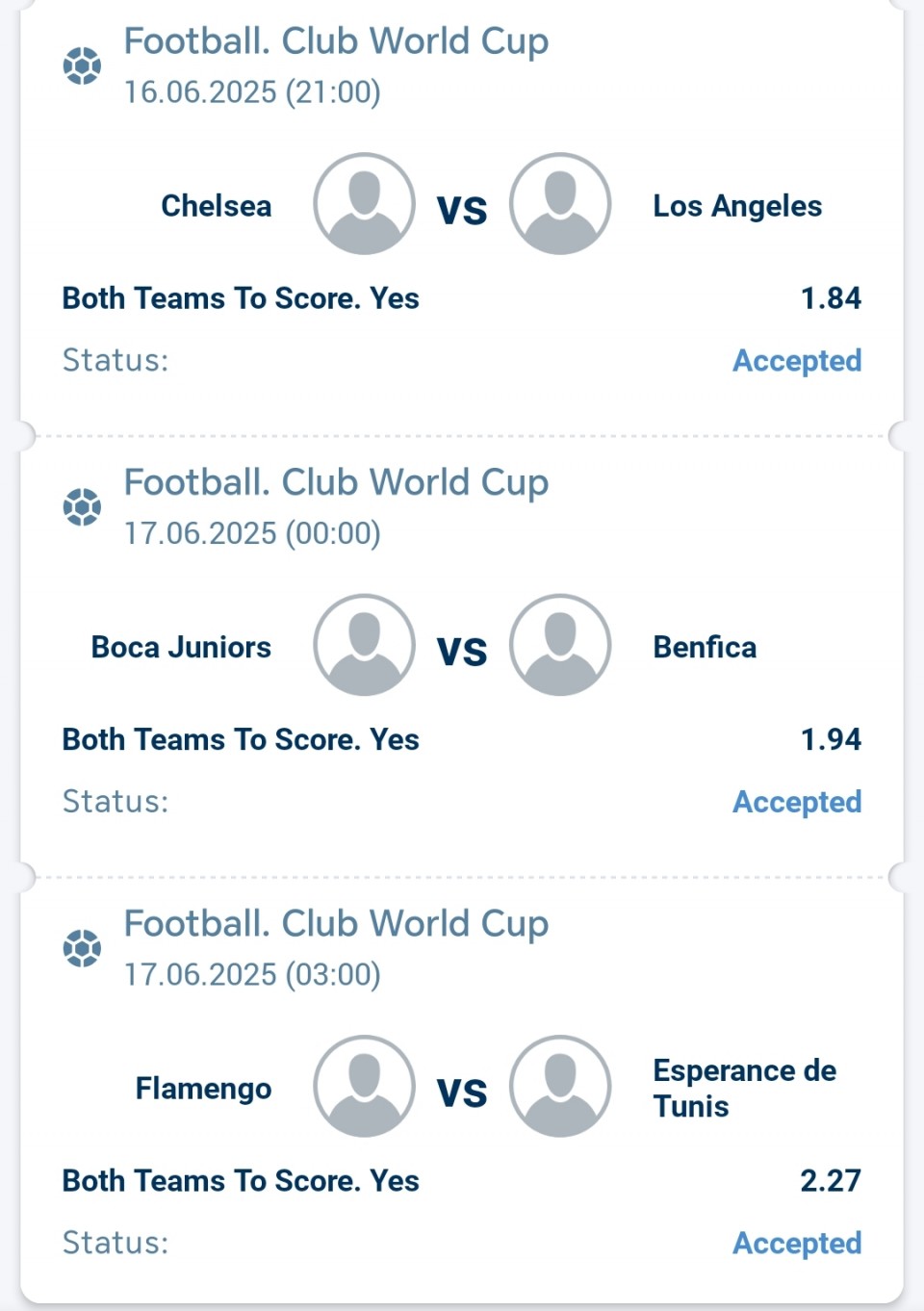Open the Accepted status for Boca Juniors bet
This screenshot has height=1311, width=924.
pos(797,802)
